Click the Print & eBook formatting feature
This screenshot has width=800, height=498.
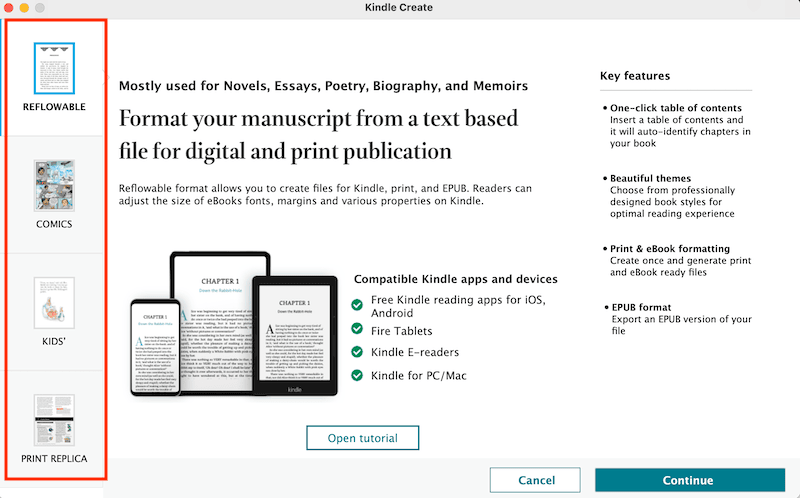tap(678, 260)
